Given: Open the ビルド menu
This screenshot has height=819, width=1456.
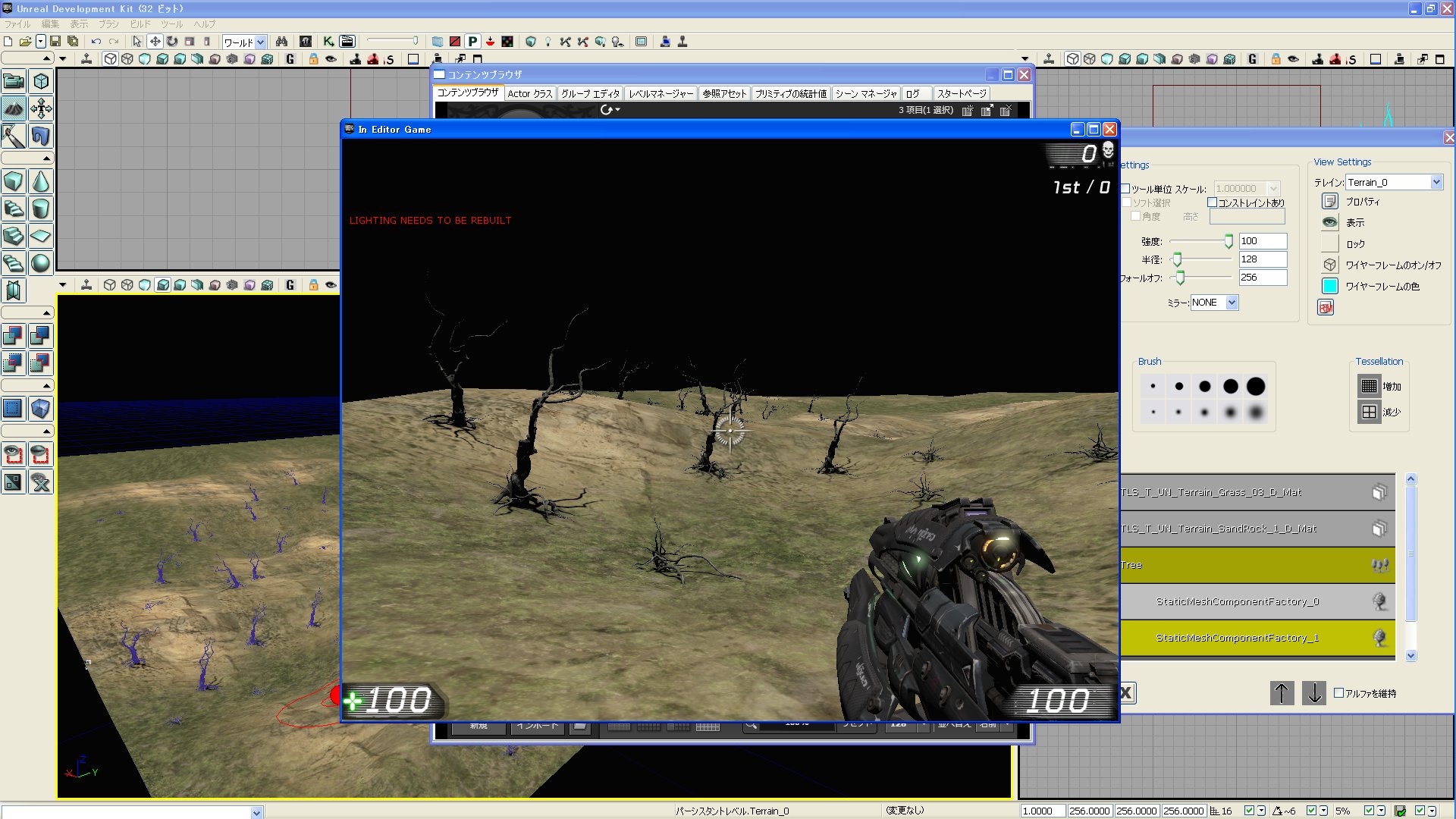Looking at the screenshot, I should [140, 24].
